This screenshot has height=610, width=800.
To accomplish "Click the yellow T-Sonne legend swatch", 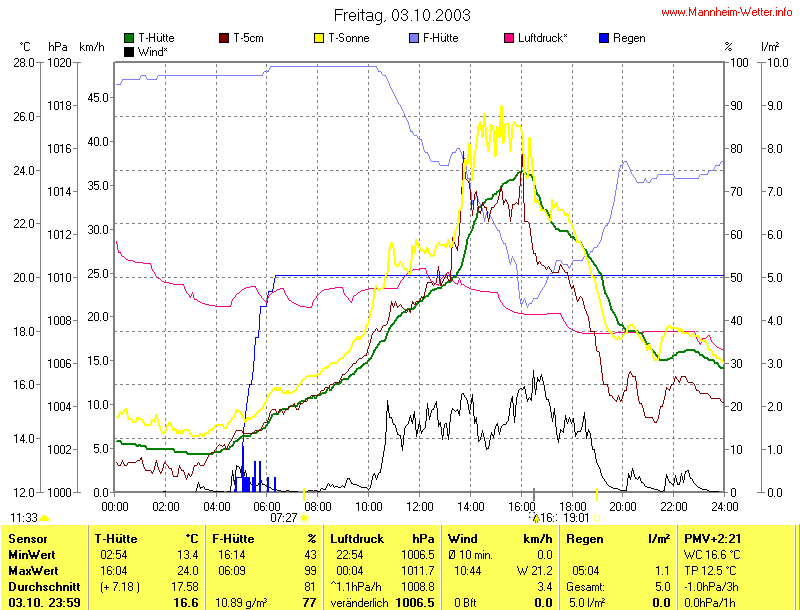I will (x=321, y=38).
